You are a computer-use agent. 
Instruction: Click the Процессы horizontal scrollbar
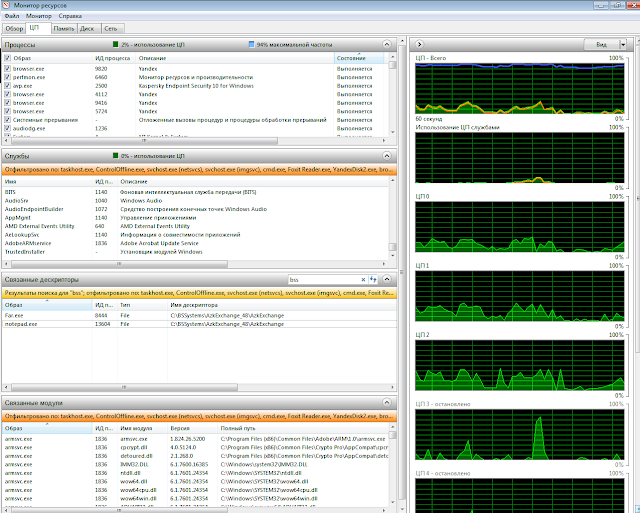(x=144, y=140)
